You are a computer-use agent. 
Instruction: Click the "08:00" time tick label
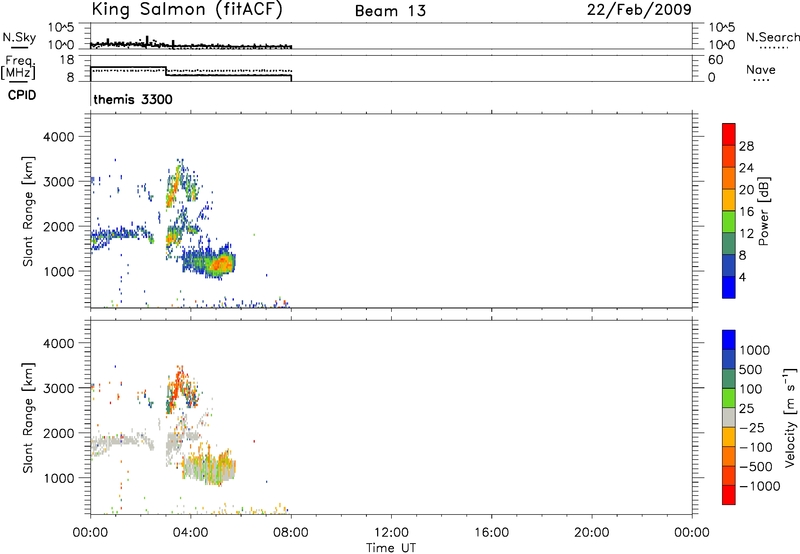pos(291,533)
